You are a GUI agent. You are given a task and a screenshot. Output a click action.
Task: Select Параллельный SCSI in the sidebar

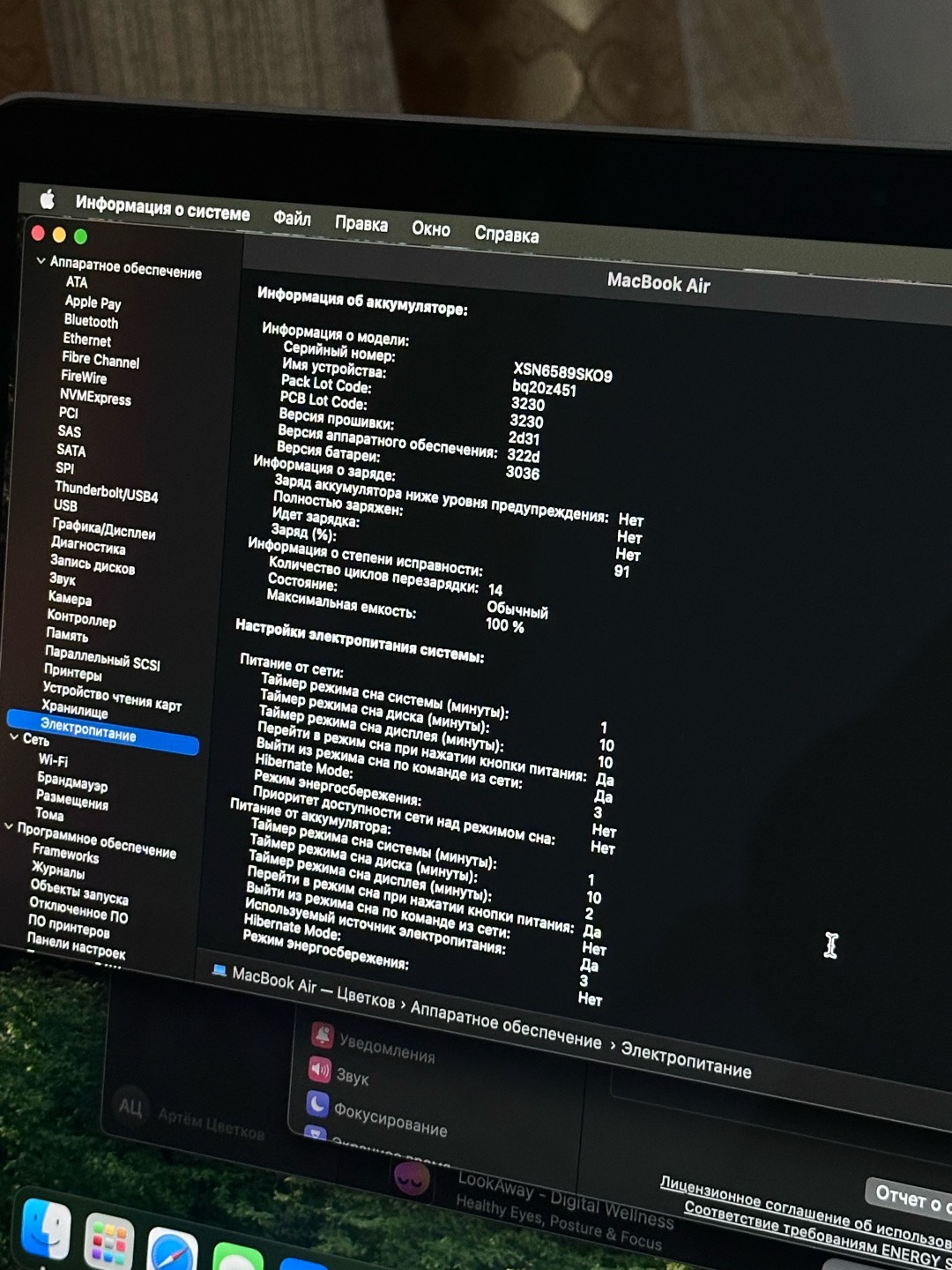[x=102, y=658]
